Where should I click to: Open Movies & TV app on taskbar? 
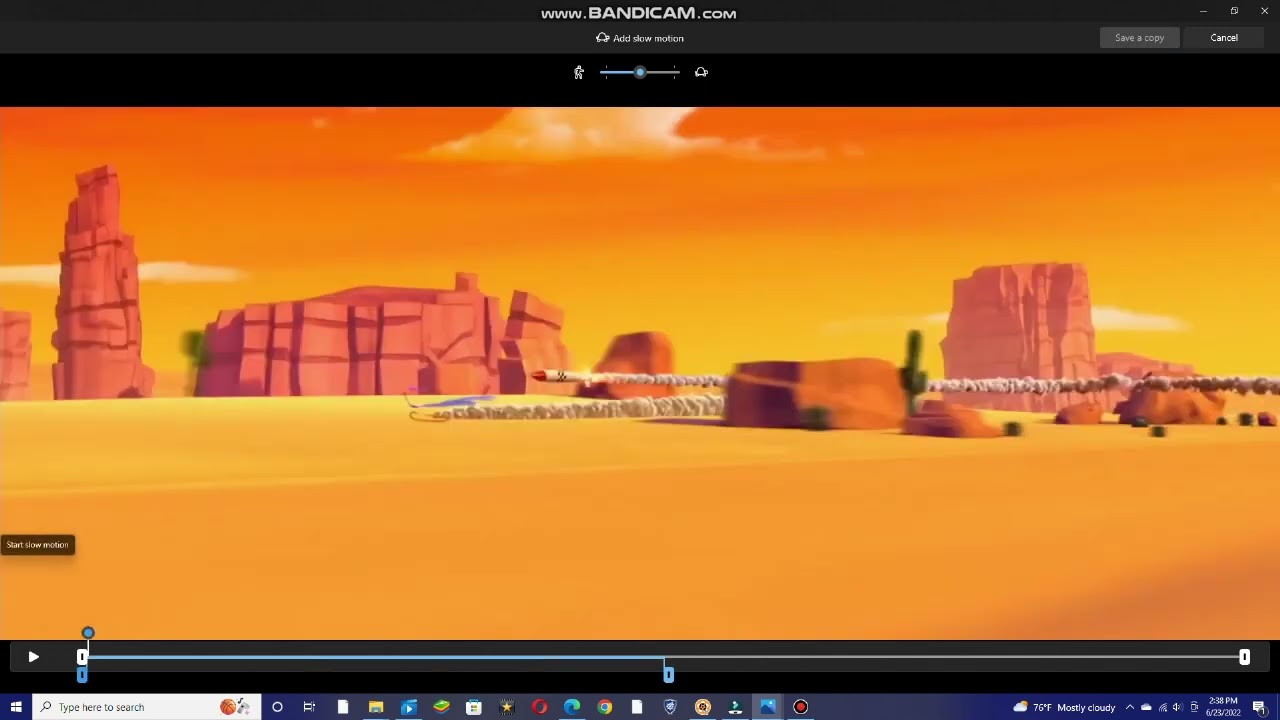[408, 707]
